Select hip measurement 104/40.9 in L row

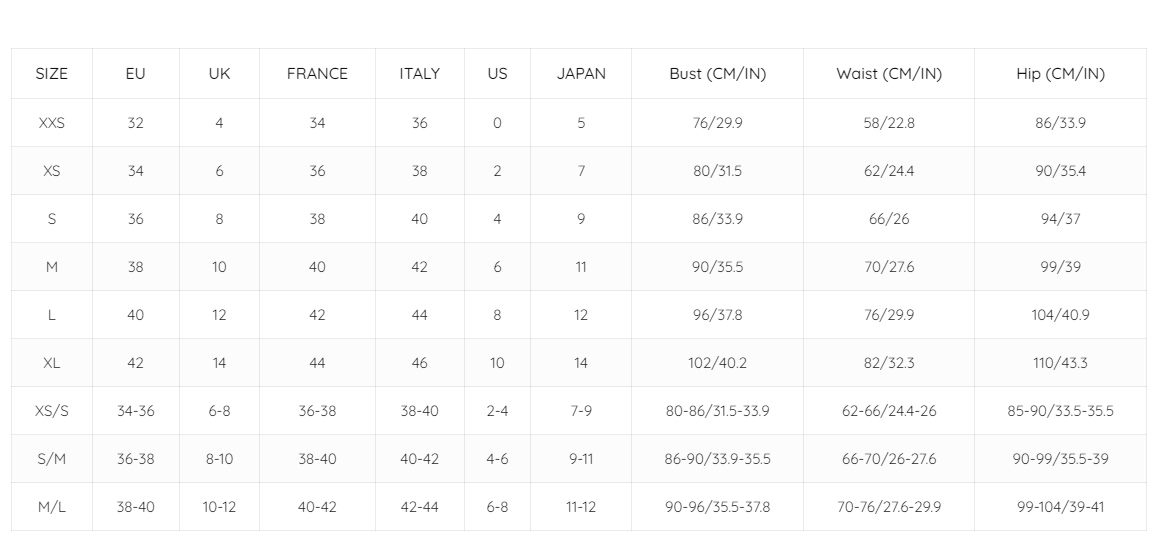[x=1060, y=315]
